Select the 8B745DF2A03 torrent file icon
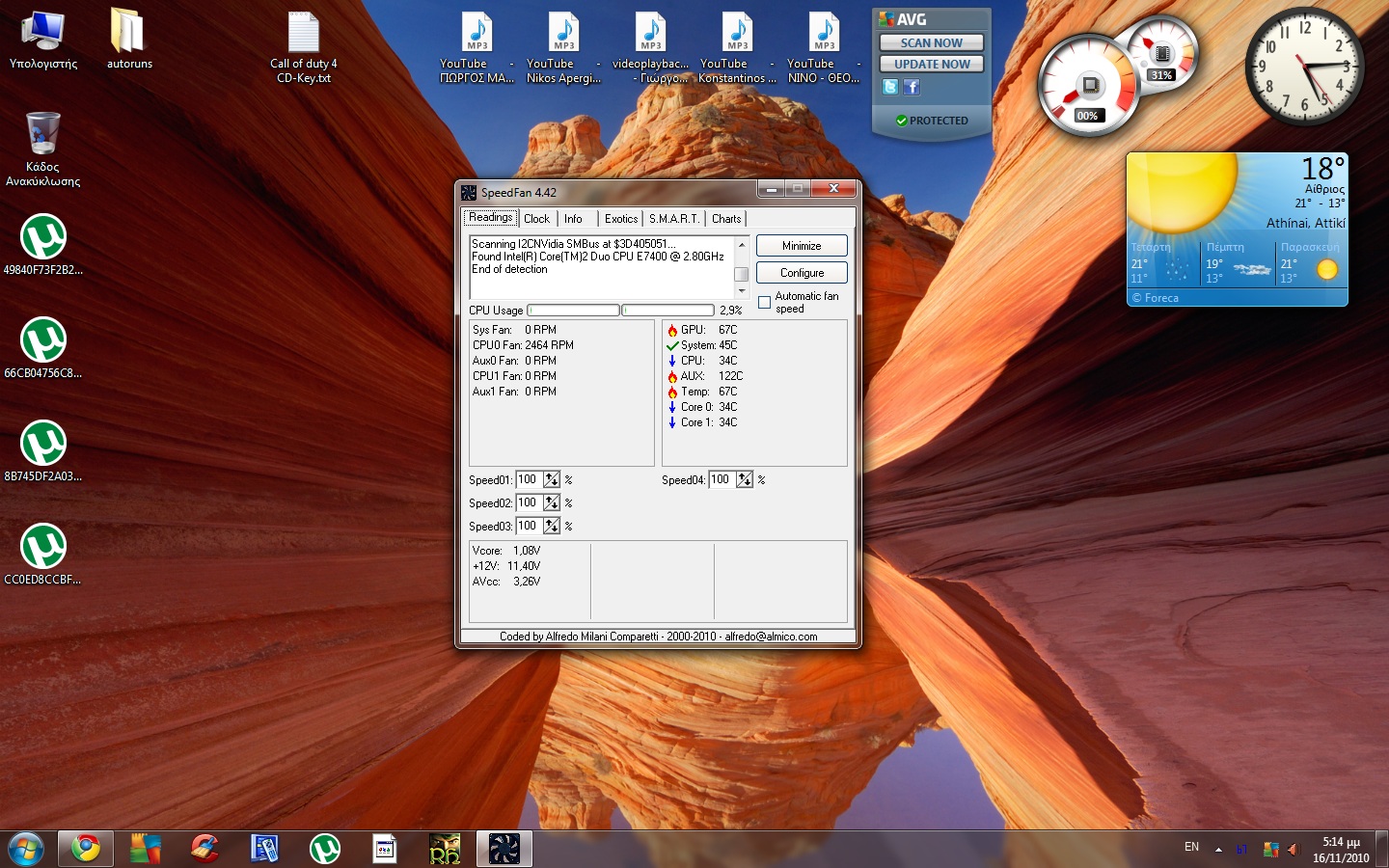 click(43, 451)
